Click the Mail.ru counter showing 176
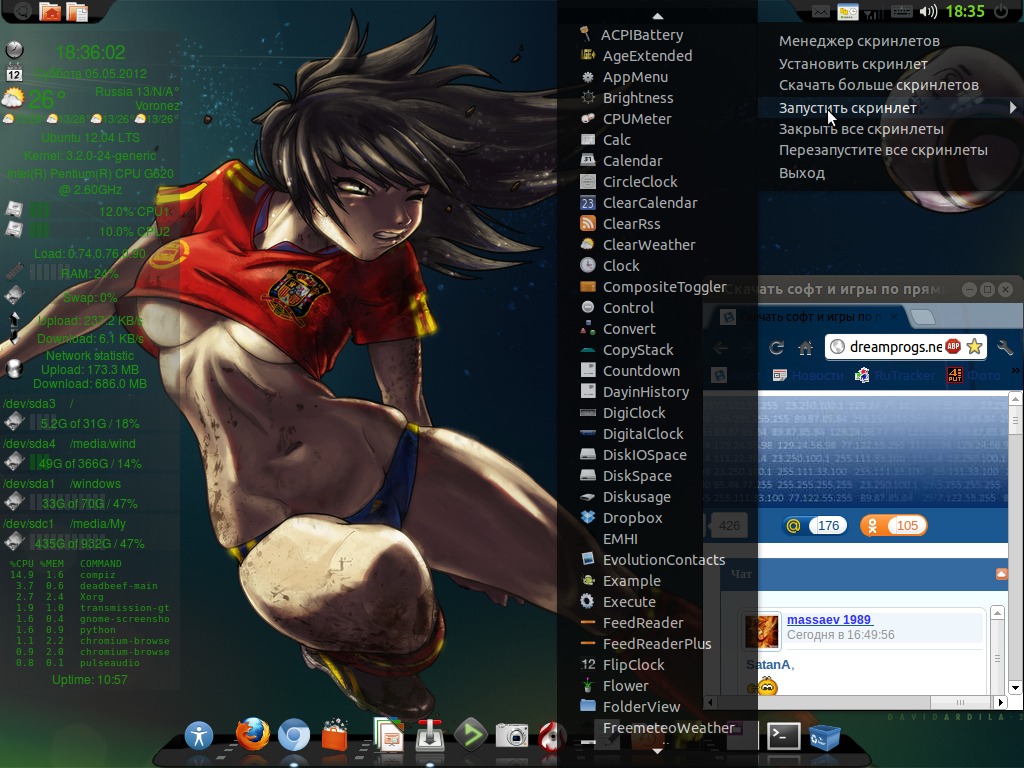This screenshot has height=768, width=1024. point(814,526)
